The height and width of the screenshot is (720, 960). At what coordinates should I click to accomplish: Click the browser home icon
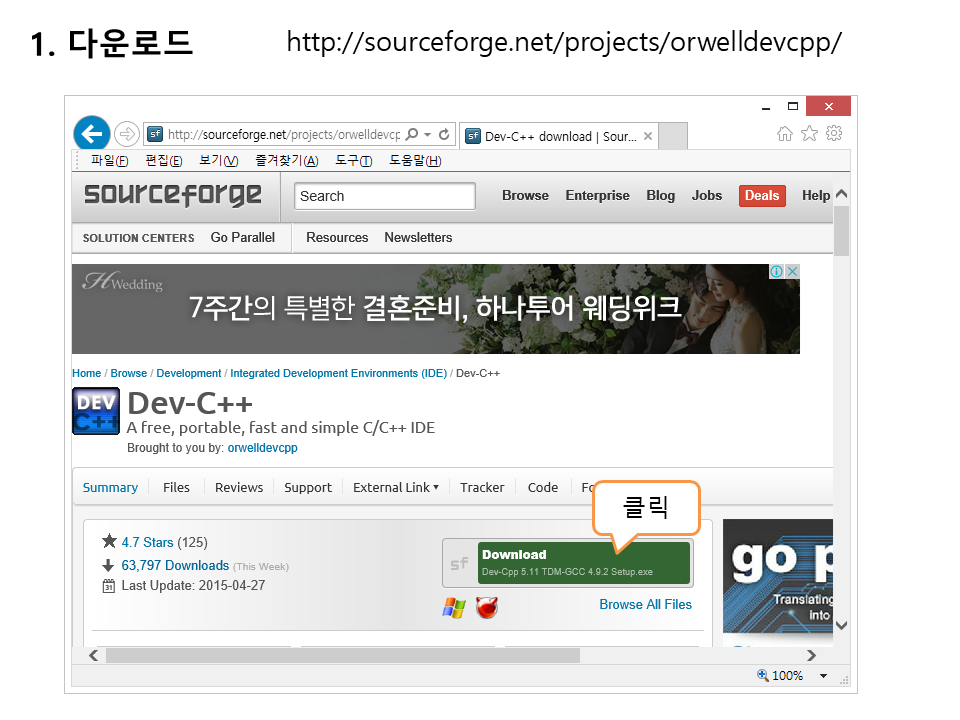tap(785, 133)
